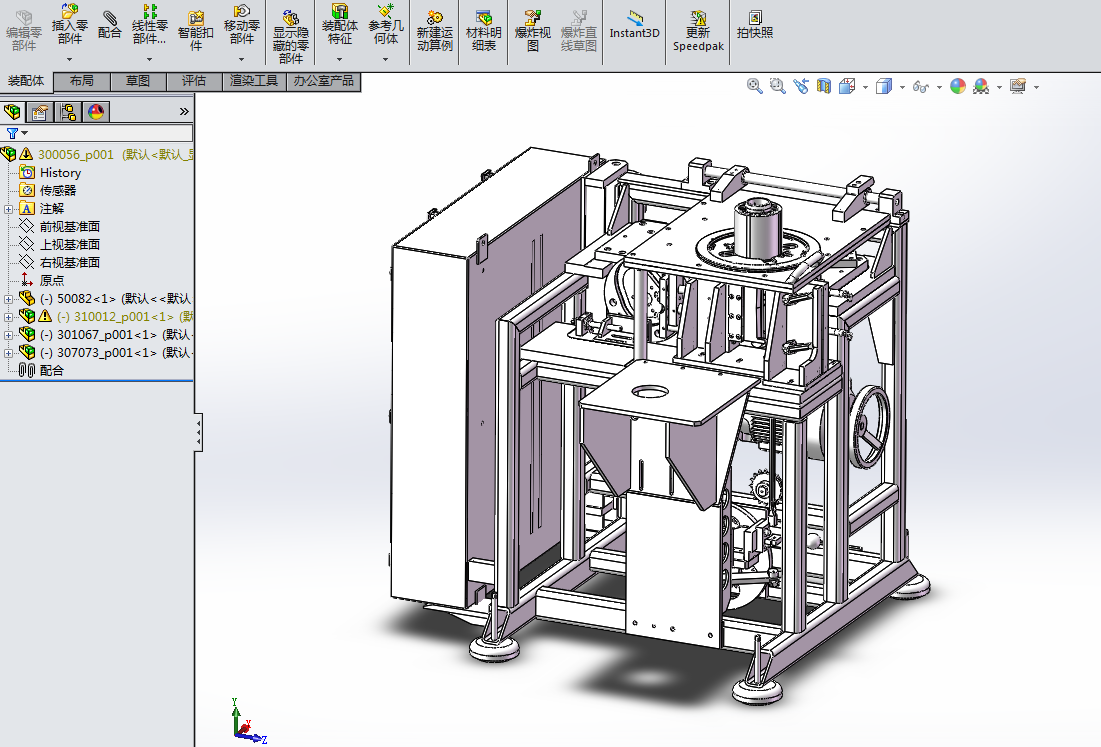Toggle 显示隐藏的零部件 show hidden components

tap(290, 35)
